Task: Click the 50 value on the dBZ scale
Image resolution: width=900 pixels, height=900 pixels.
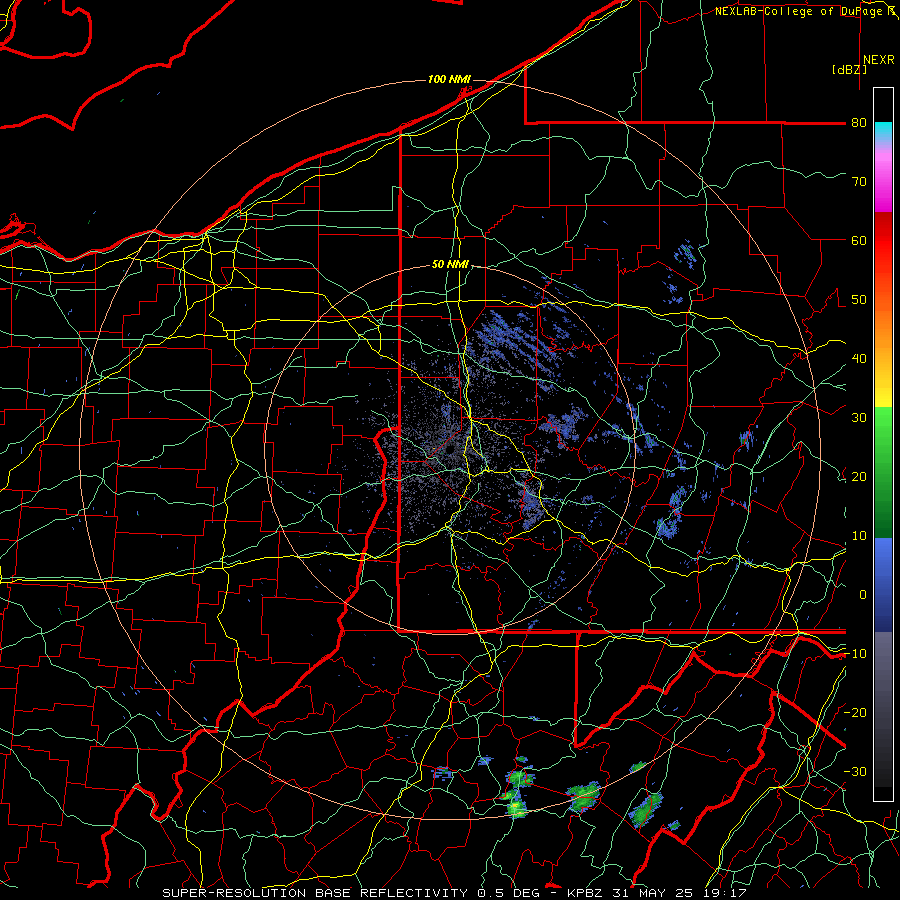Action: pos(859,300)
